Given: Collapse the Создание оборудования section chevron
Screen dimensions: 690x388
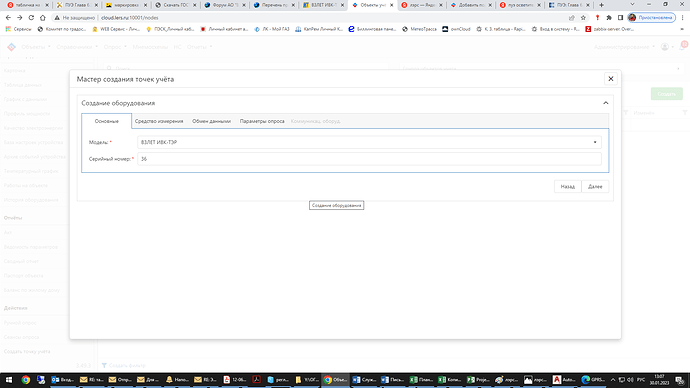Looking at the screenshot, I should (x=606, y=103).
